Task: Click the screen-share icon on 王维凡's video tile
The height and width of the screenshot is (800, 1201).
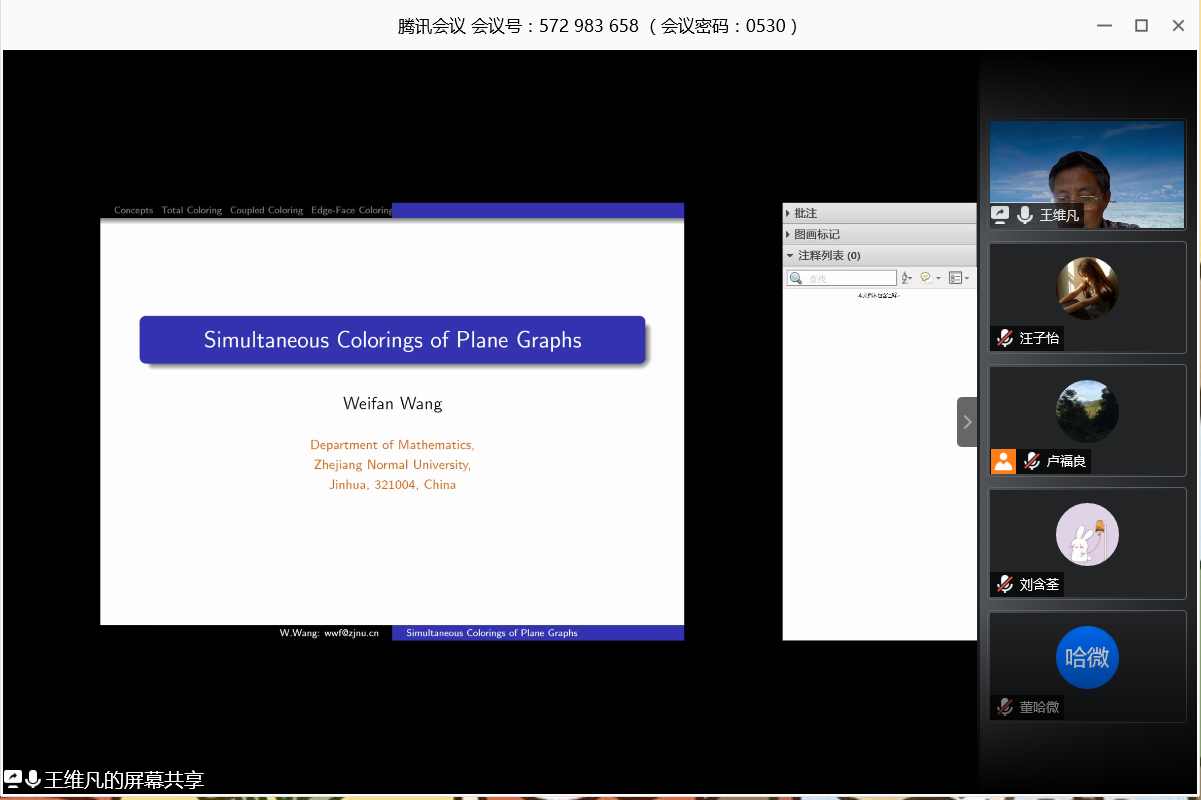Action: coord(999,215)
